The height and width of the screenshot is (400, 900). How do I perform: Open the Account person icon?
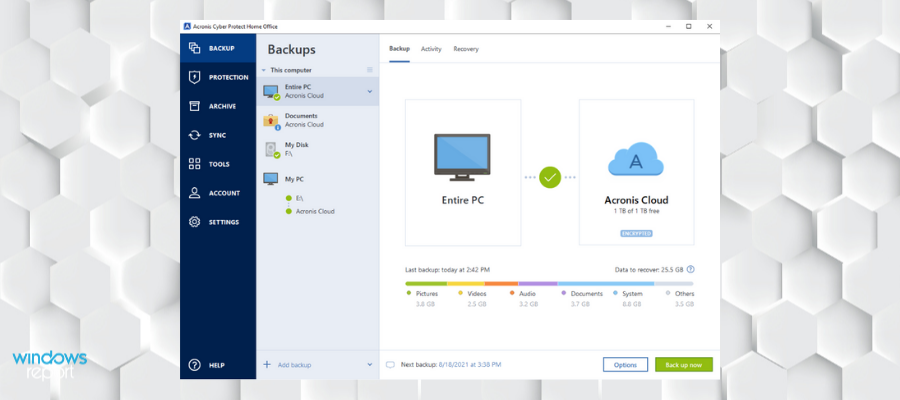coord(195,193)
